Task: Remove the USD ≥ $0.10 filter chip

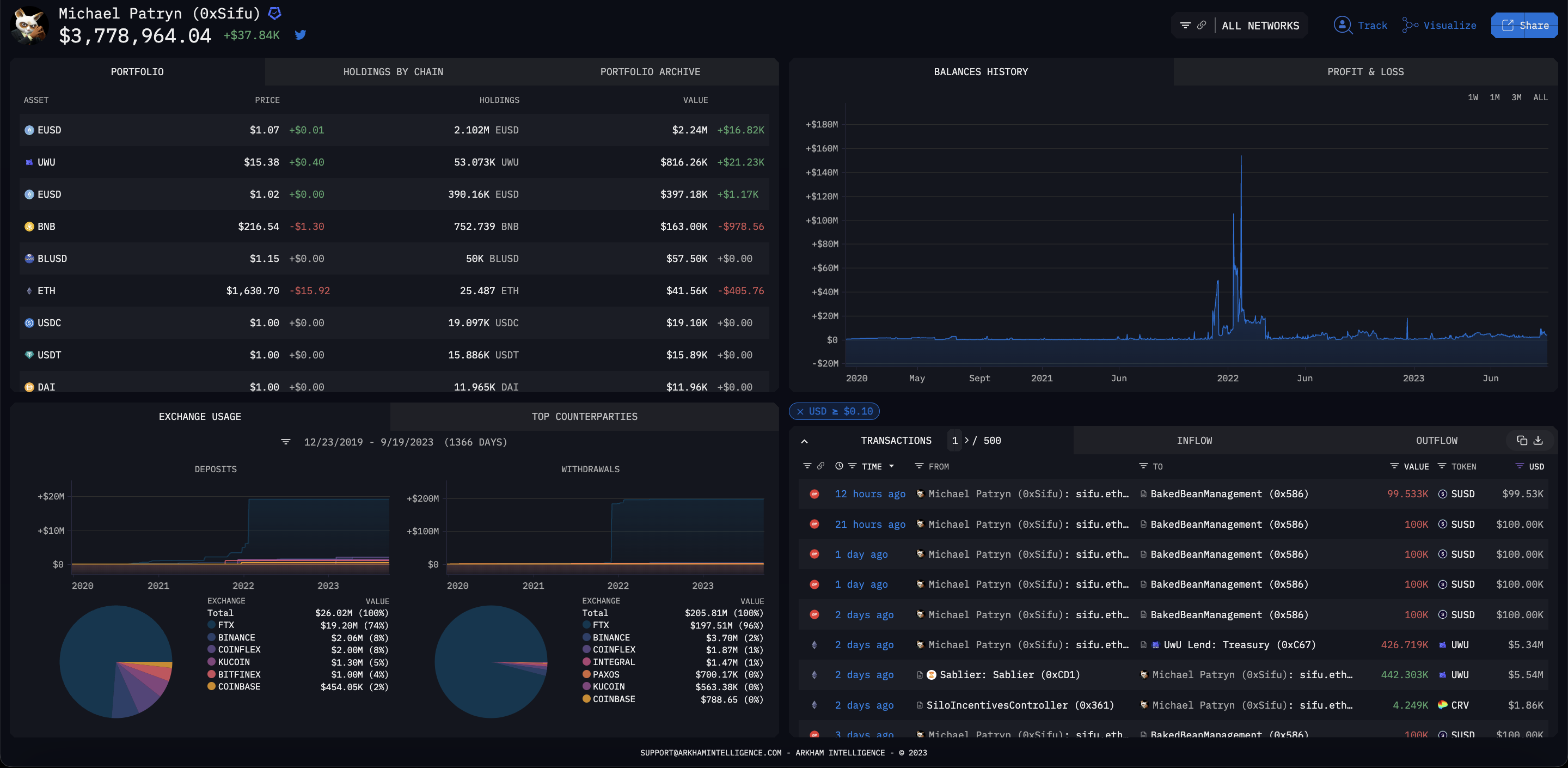Action: pos(800,412)
